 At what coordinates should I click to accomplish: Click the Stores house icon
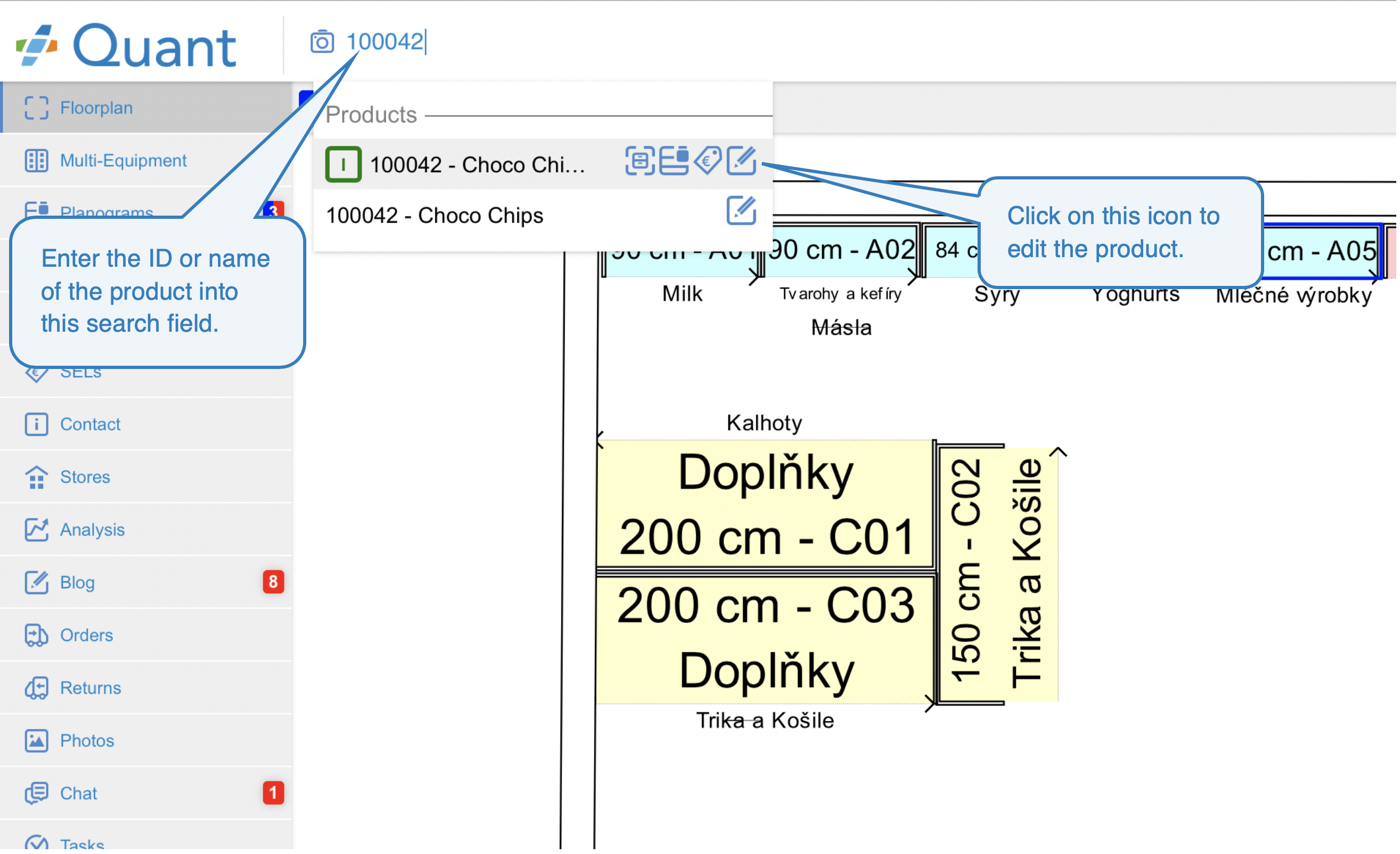click(36, 478)
